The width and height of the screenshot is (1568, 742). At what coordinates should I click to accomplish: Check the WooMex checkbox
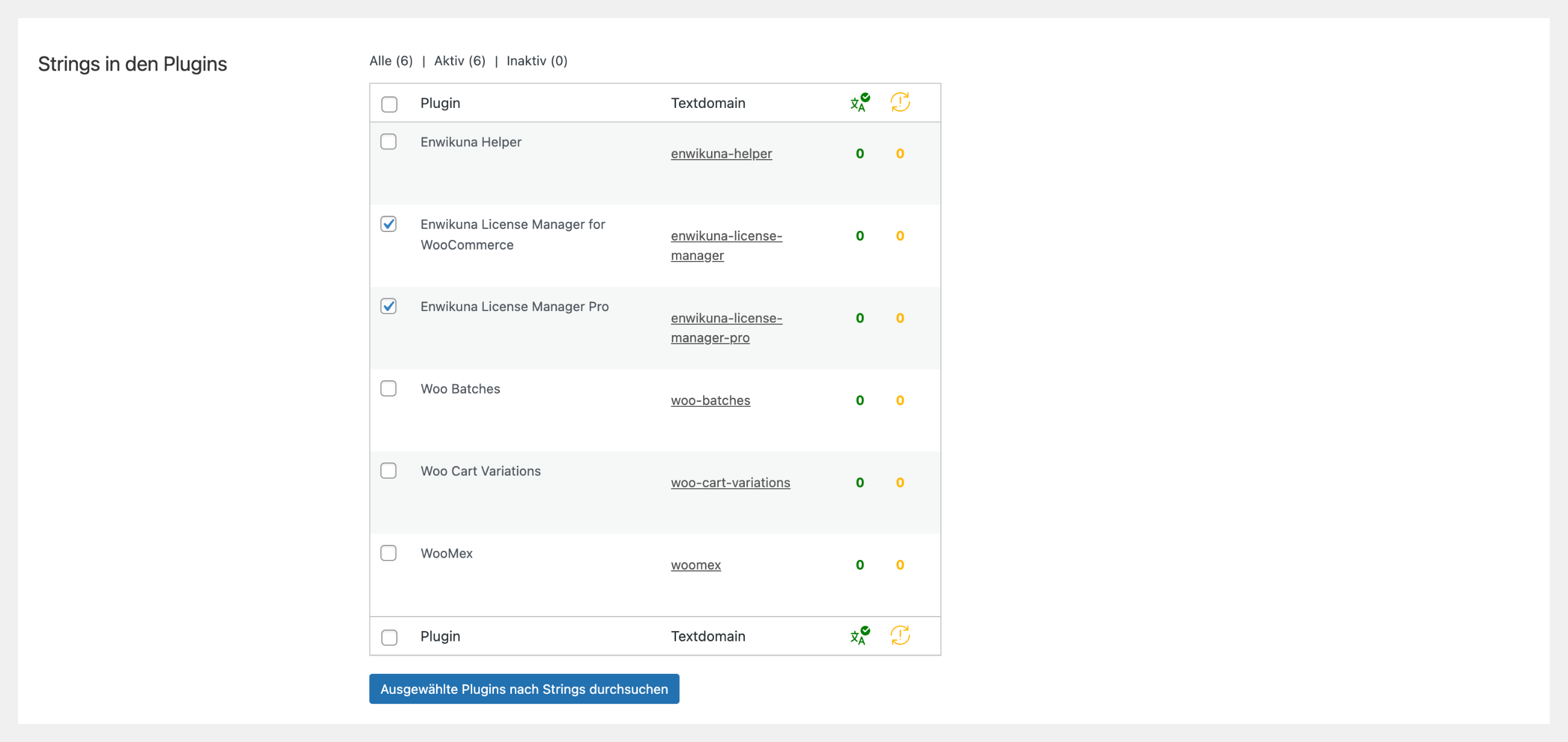[388, 553]
